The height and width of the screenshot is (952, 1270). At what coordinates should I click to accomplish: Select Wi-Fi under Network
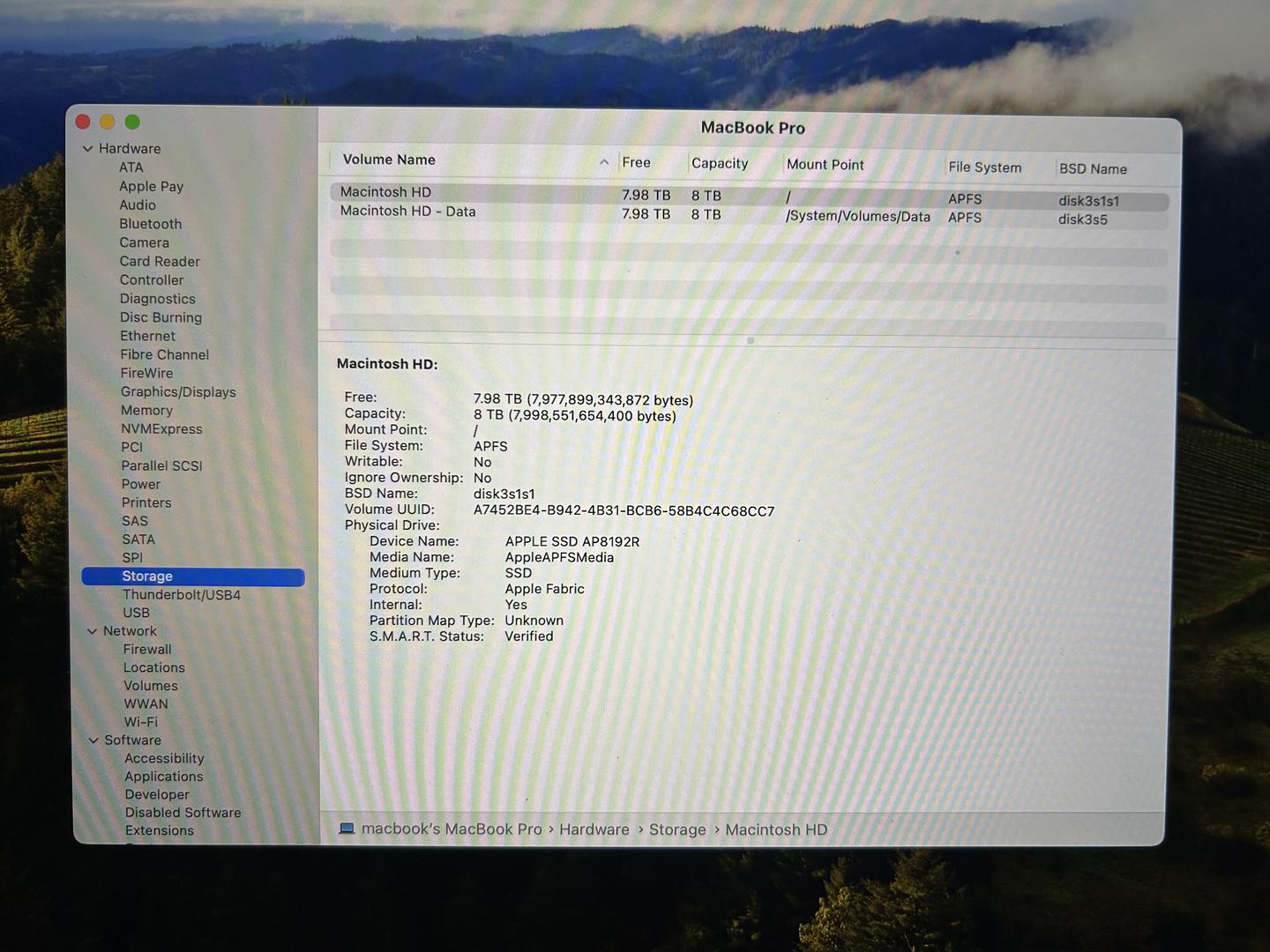[141, 722]
